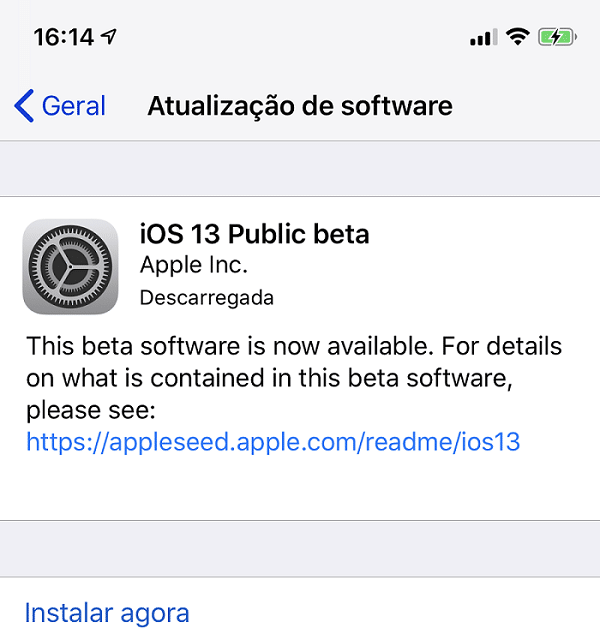Tap Instalar agora to install update
The width and height of the screenshot is (600, 640).
107,613
